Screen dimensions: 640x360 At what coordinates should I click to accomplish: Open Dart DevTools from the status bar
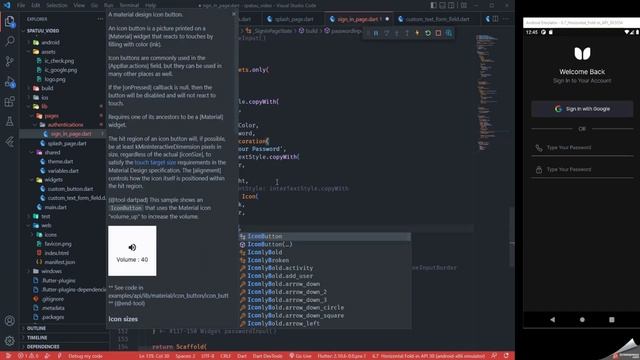click(267, 356)
